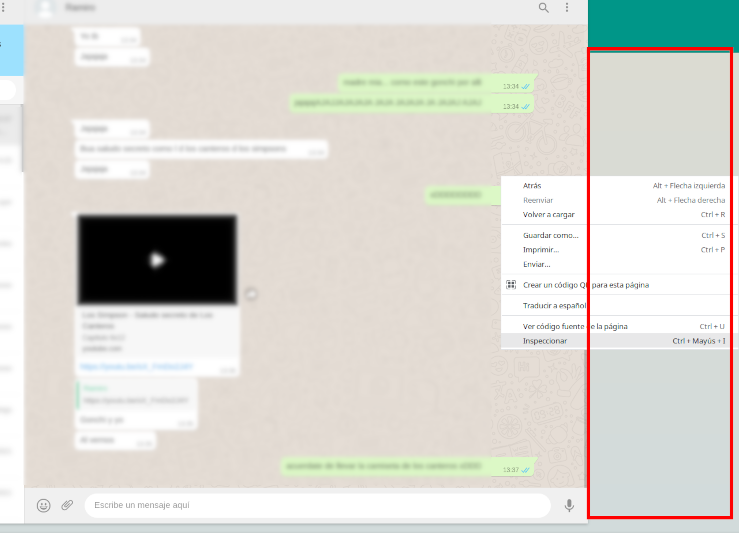739x533 pixels.
Task: Select 'Guardar como...' menu entry
Action: point(550,235)
